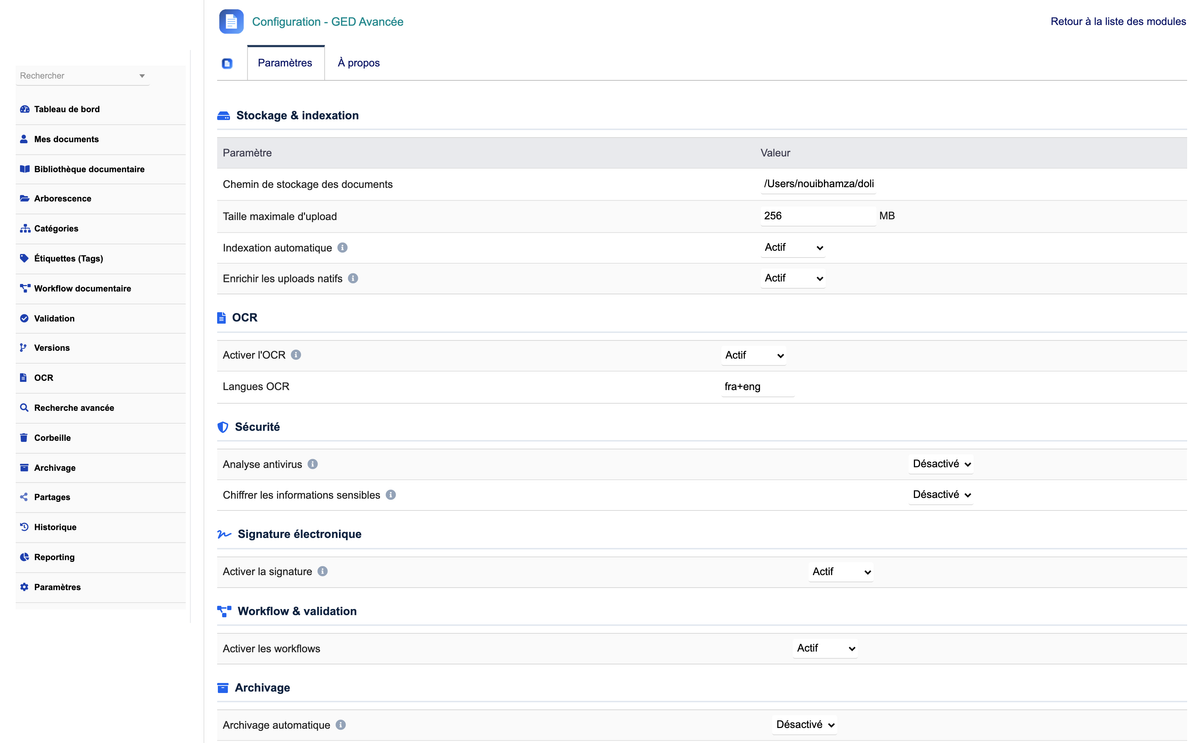Viewport: 1200px width, 743px height.
Task: Click the Recherche avancée magnifier icon
Action: click(x=24, y=408)
